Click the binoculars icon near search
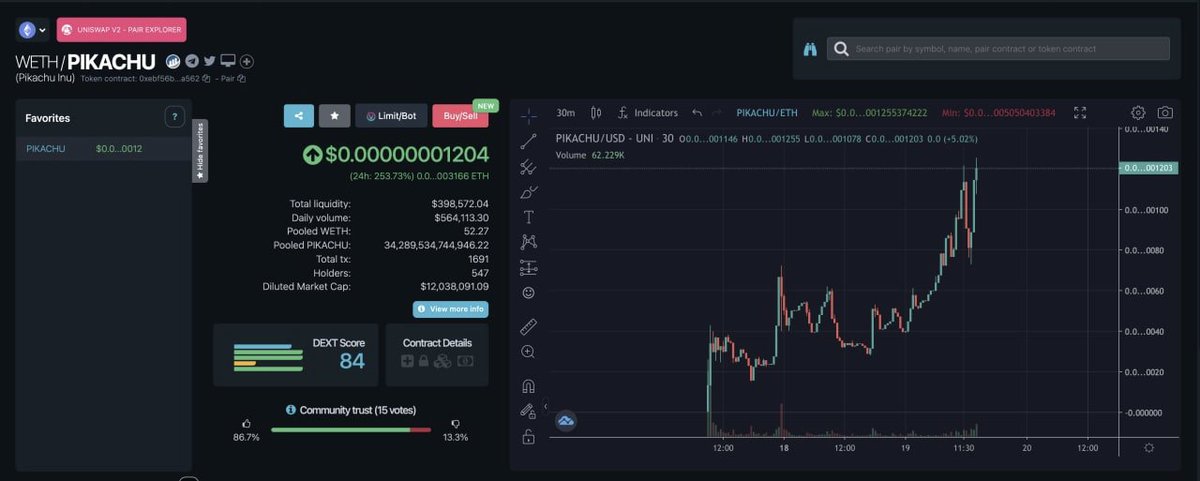 pos(811,48)
